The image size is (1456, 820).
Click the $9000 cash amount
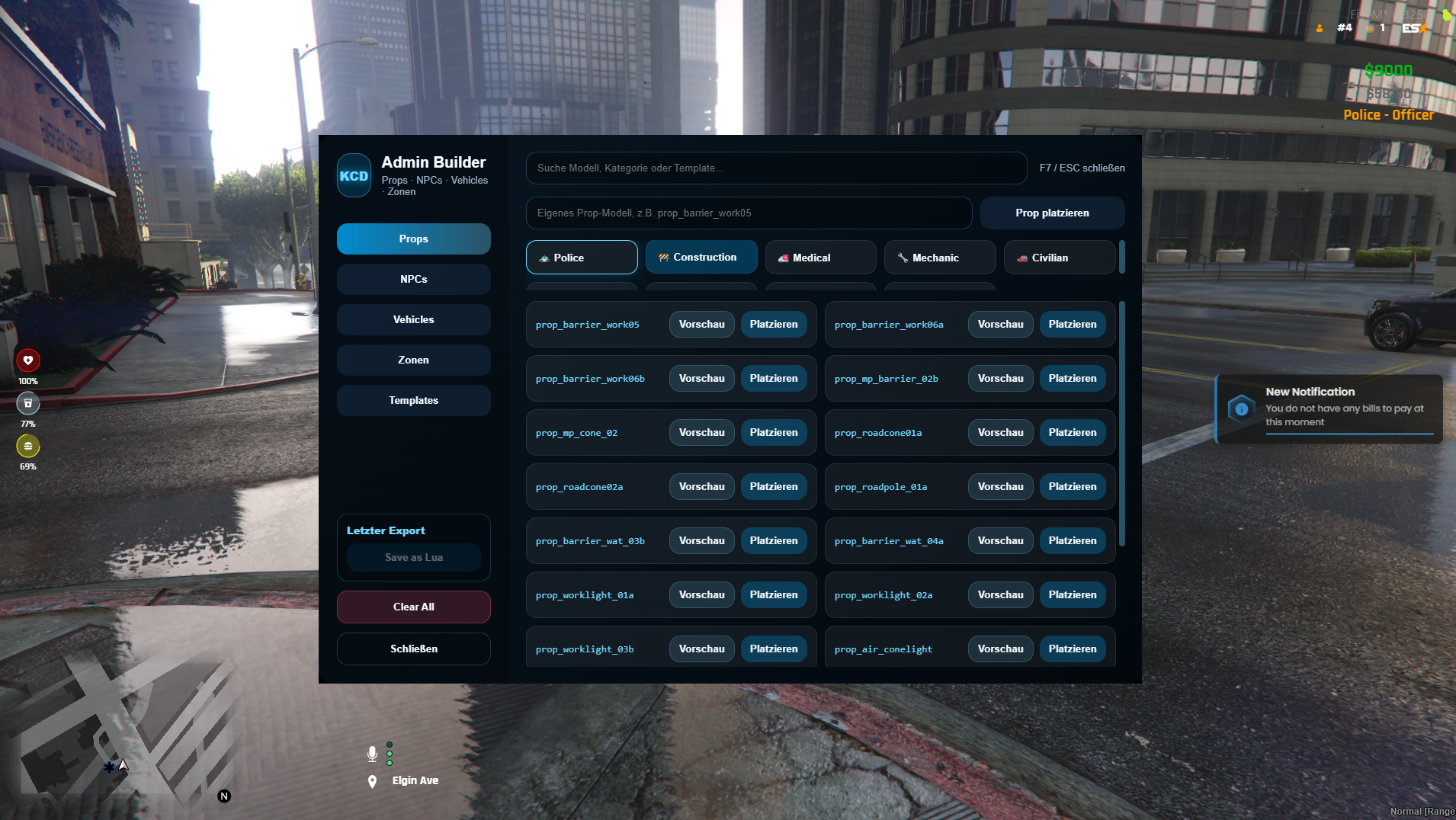[x=1388, y=71]
